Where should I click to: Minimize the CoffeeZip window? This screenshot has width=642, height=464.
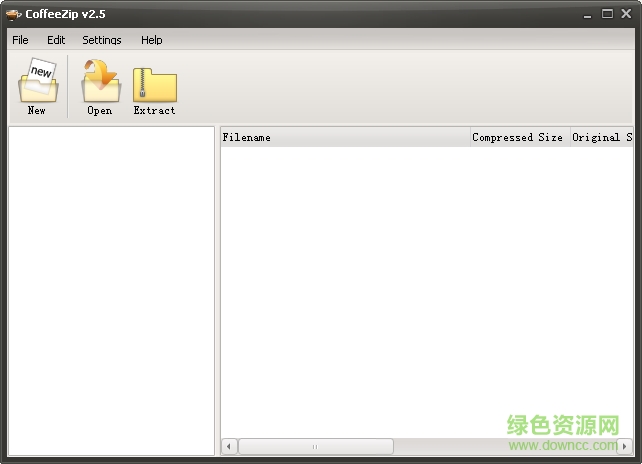pos(588,15)
